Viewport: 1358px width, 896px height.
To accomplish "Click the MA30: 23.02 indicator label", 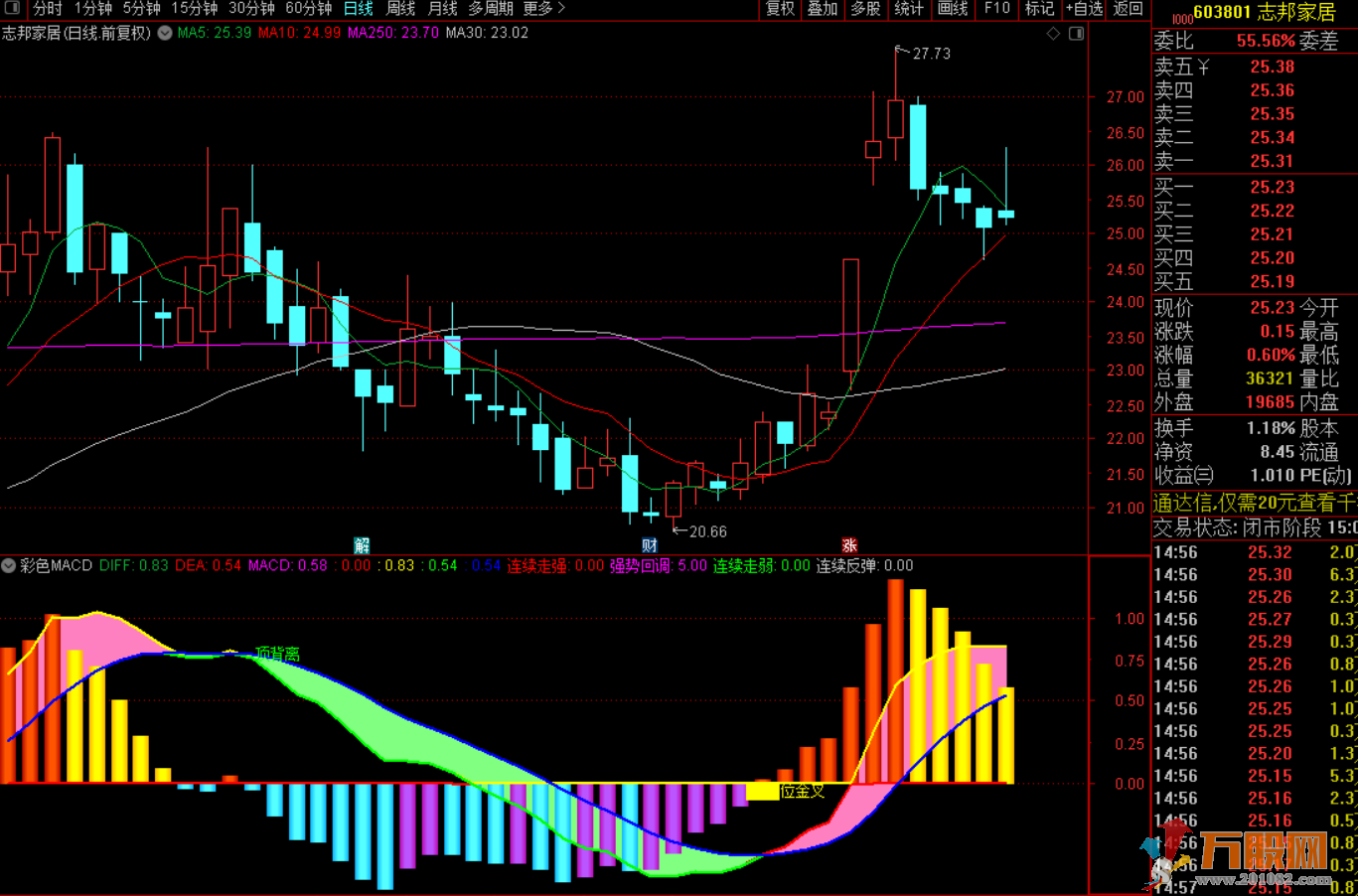I will (487, 33).
